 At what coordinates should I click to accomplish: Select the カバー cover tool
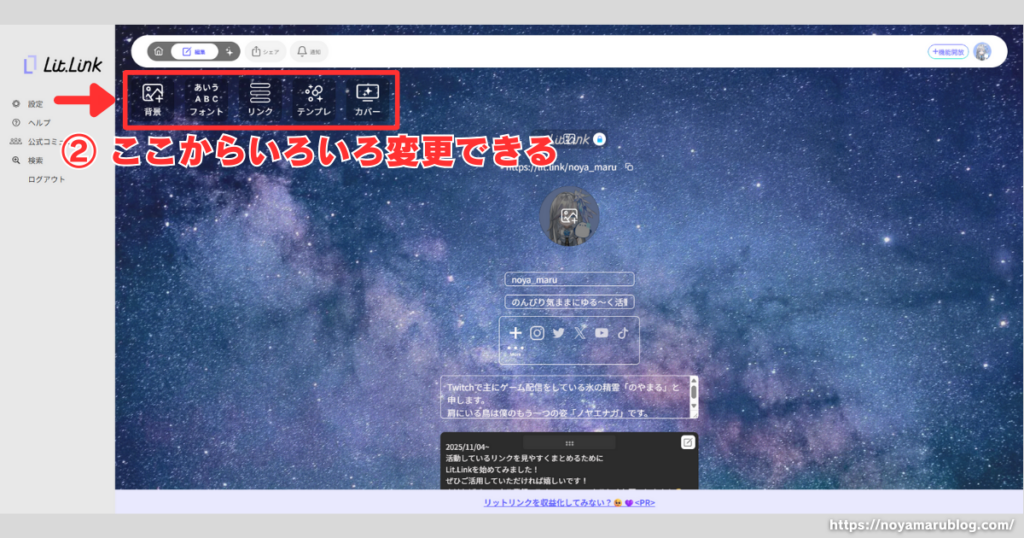tap(367, 99)
